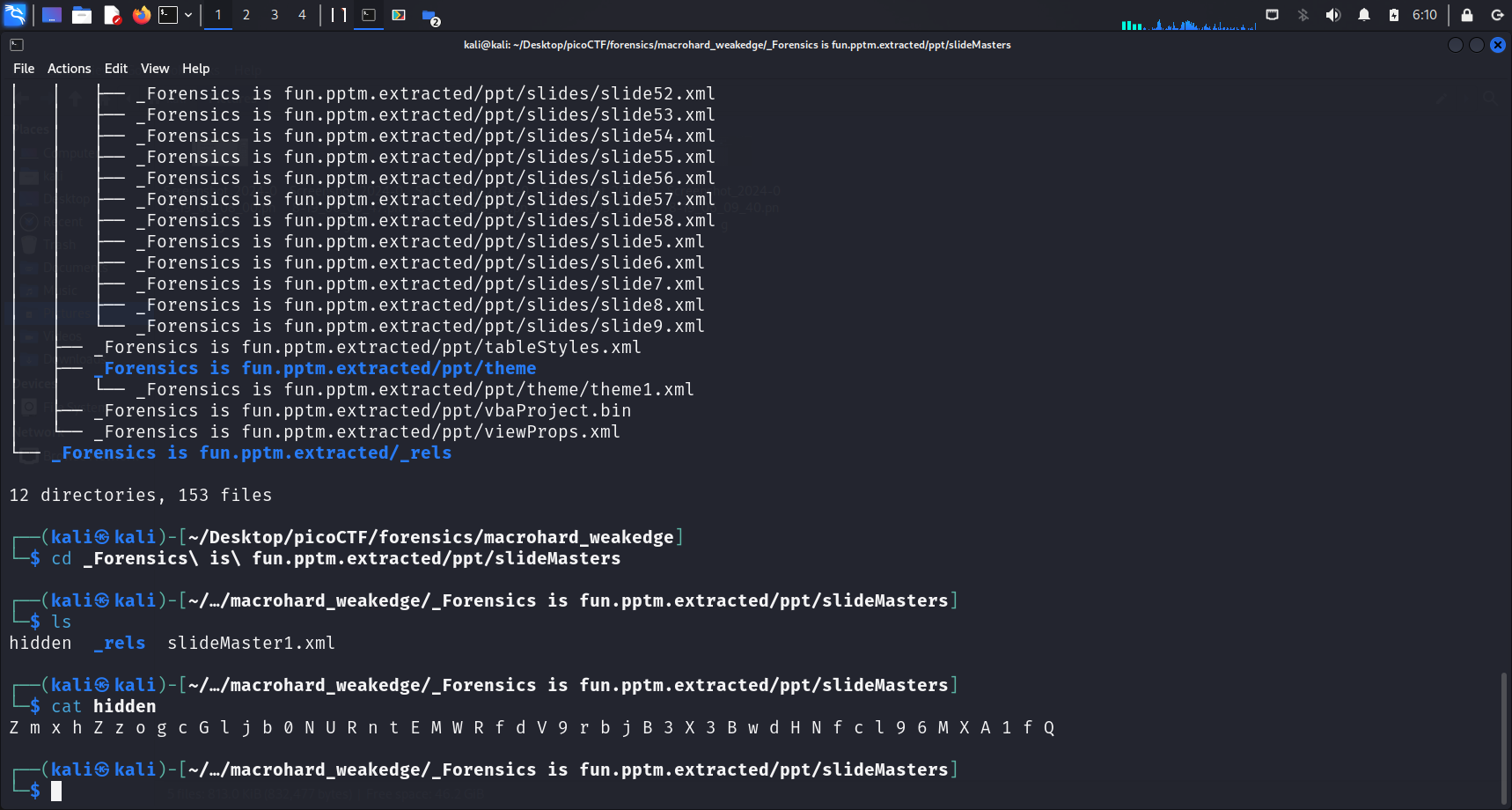Image resolution: width=1512 pixels, height=810 pixels.
Task: Click the lock screen icon
Action: tap(1467, 15)
